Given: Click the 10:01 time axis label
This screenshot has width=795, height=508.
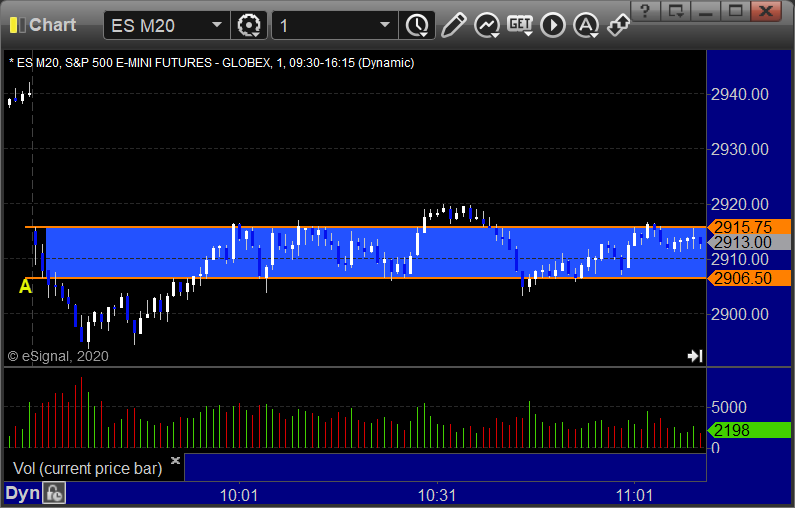Looking at the screenshot, I should click(239, 495).
